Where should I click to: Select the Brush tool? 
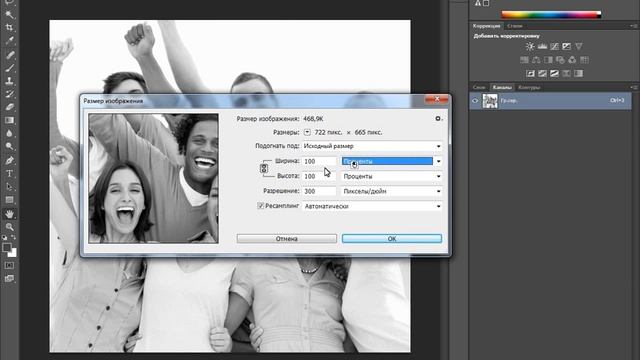9,68
